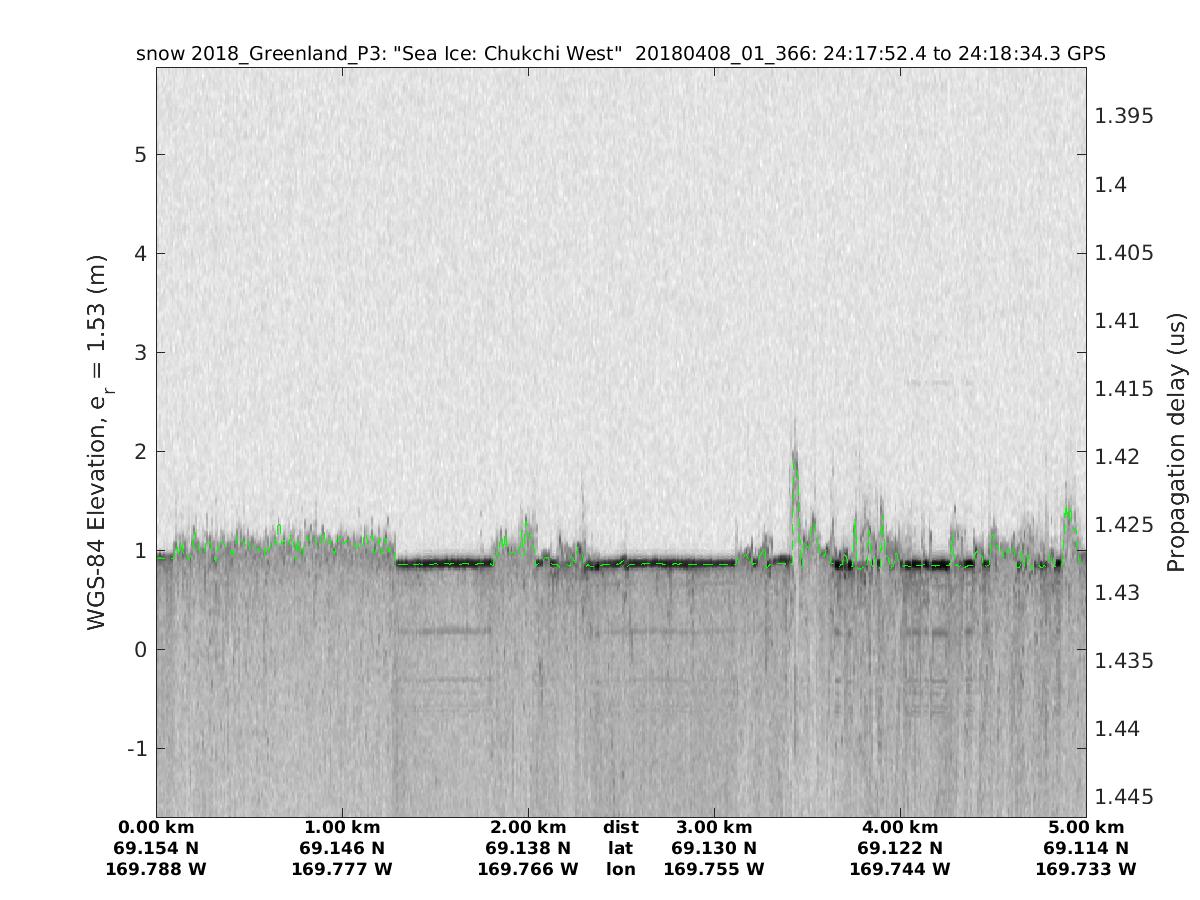Select the 3.00 km distance tick label
1200x900 pixels.
tap(714, 827)
